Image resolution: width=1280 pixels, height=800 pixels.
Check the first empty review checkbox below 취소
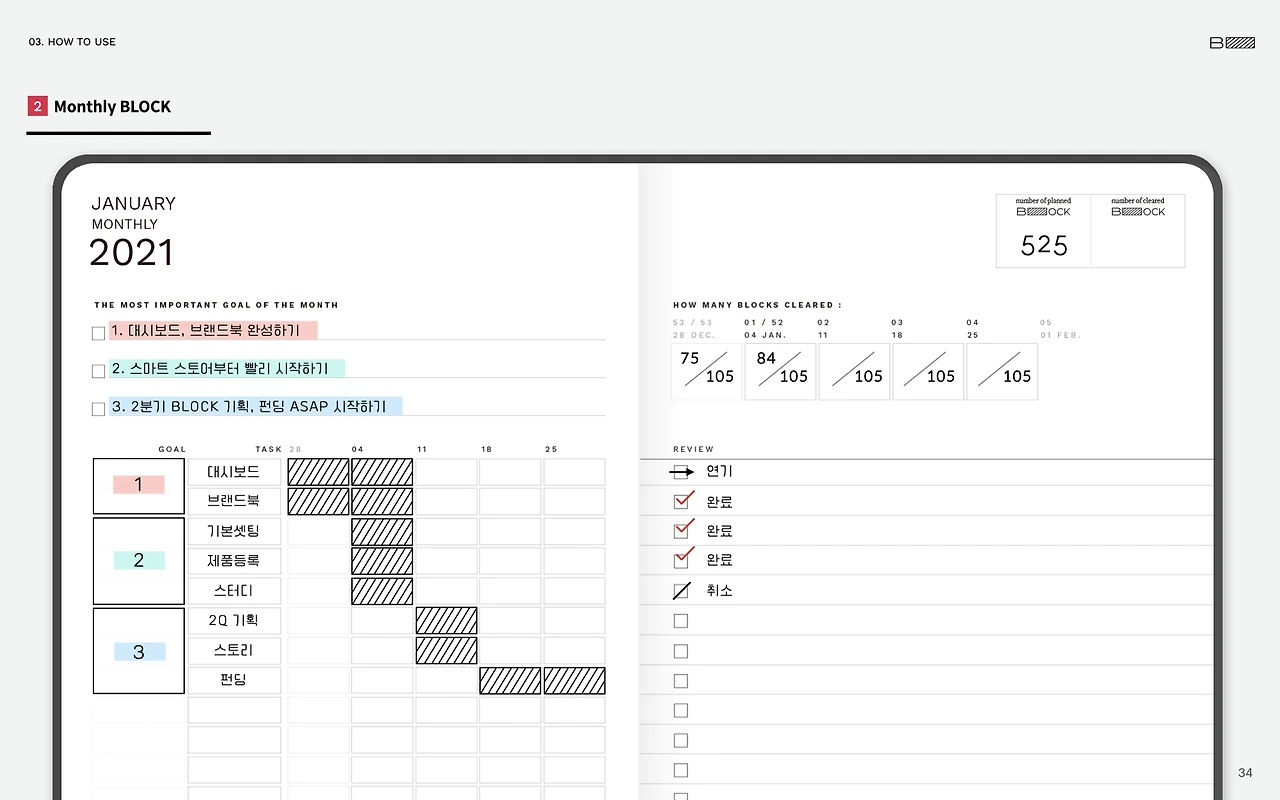pos(681,620)
